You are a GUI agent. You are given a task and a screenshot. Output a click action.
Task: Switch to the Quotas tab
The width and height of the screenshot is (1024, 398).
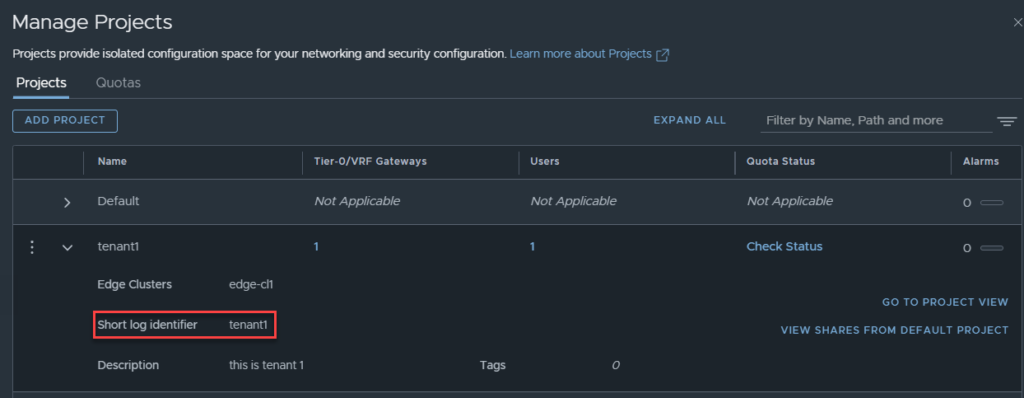click(118, 83)
